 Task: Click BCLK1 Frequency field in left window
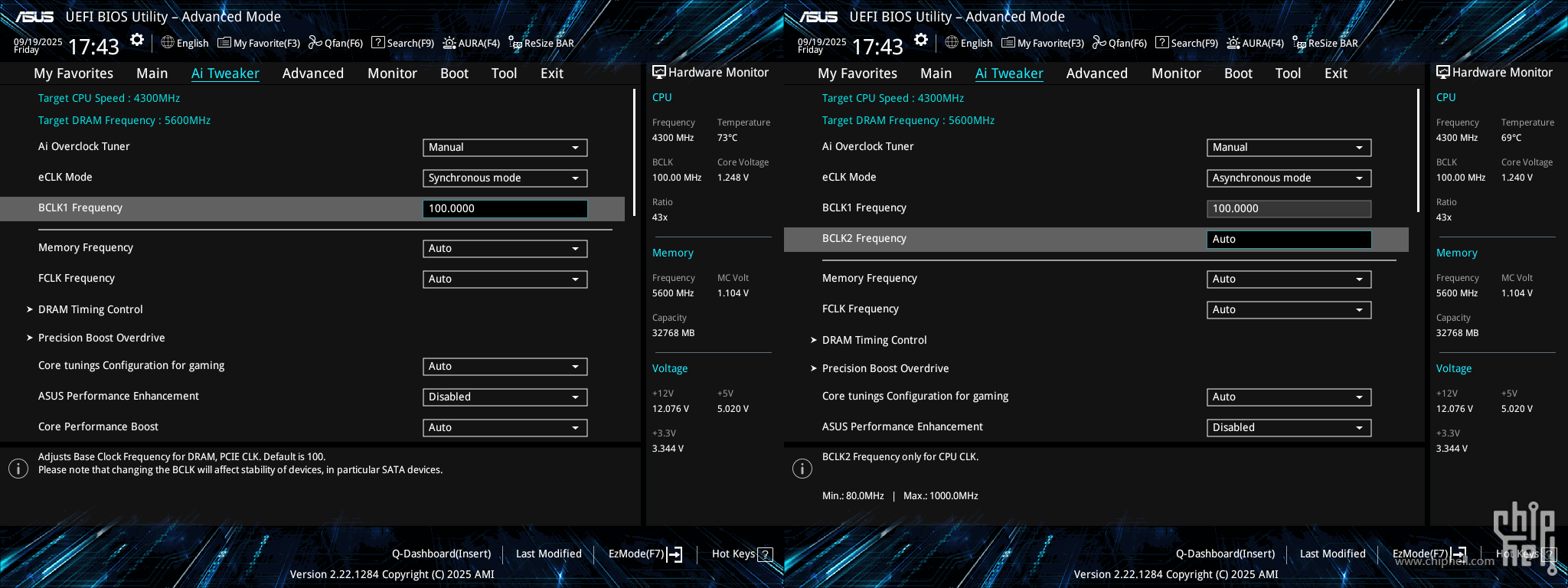point(505,208)
